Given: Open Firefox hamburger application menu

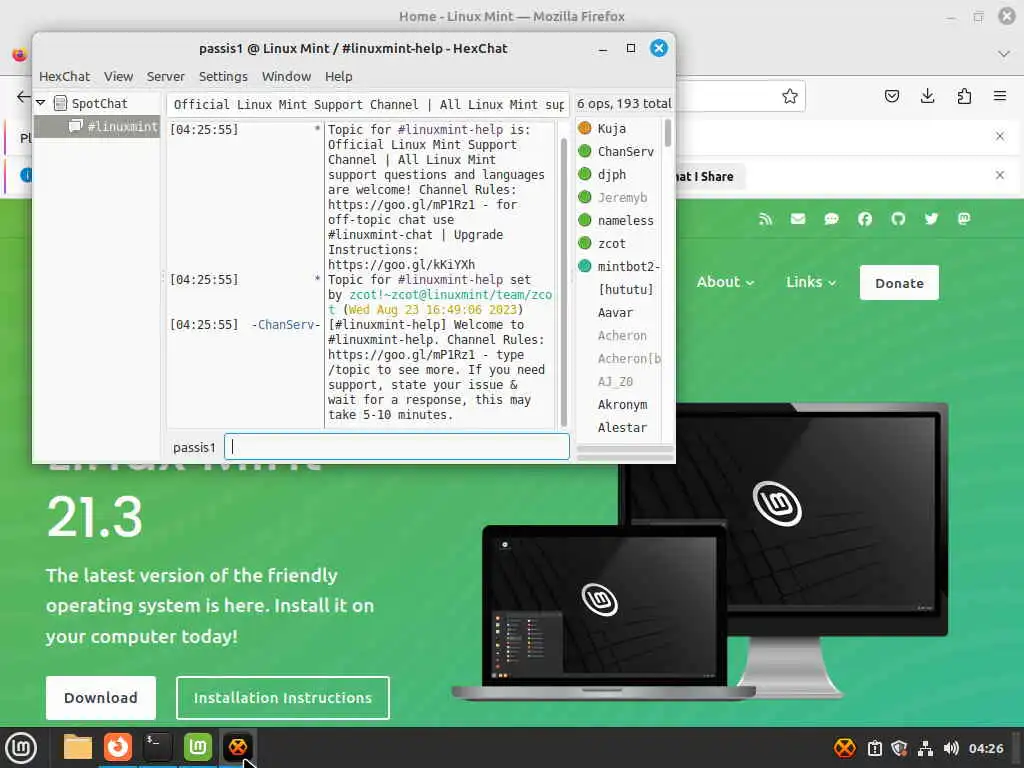Looking at the screenshot, I should 1000,96.
